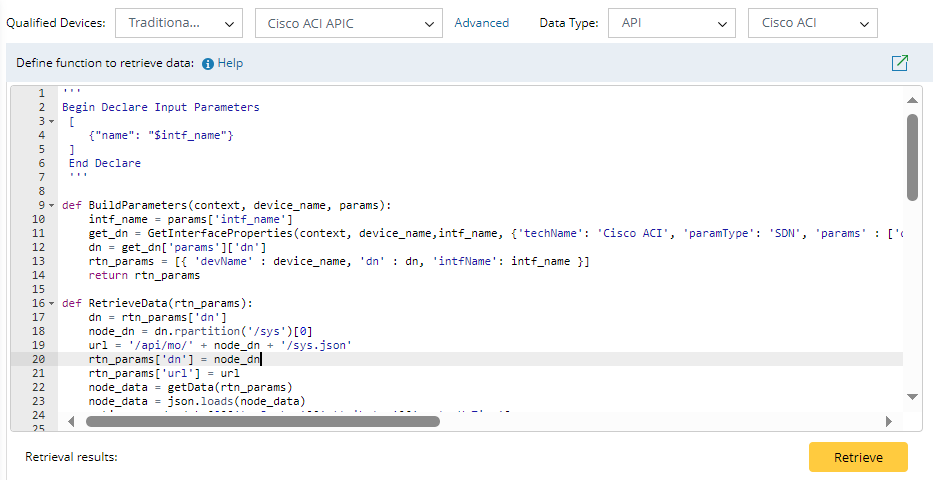Open the Data Type API dropdown
The width and height of the screenshot is (933, 480).
(669, 22)
